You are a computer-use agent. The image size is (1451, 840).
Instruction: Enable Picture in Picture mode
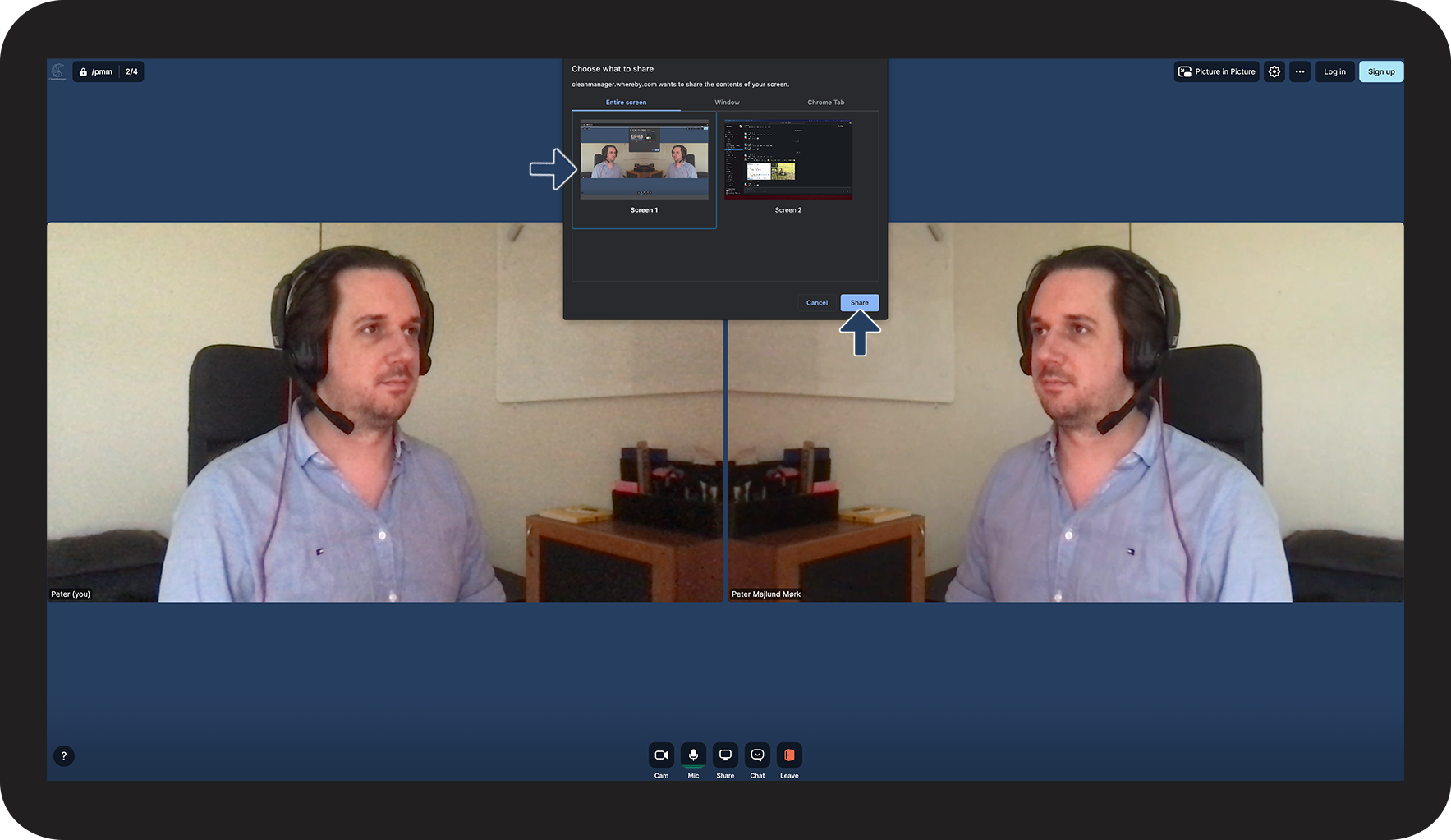point(1217,71)
